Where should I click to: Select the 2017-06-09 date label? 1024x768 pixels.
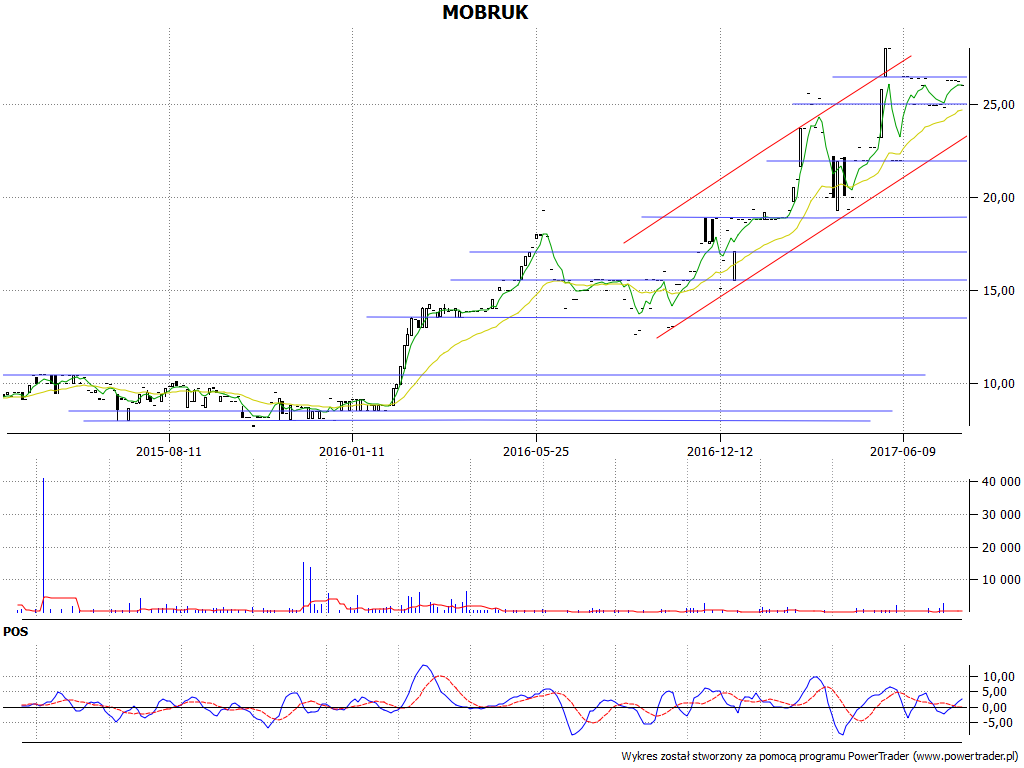(903, 451)
